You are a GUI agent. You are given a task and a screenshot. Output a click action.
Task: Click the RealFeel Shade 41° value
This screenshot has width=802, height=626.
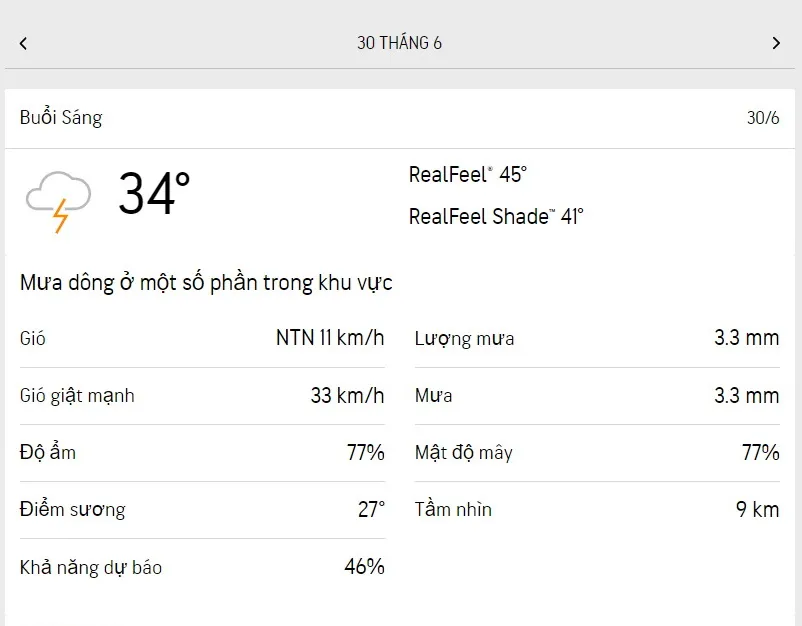(x=496, y=216)
